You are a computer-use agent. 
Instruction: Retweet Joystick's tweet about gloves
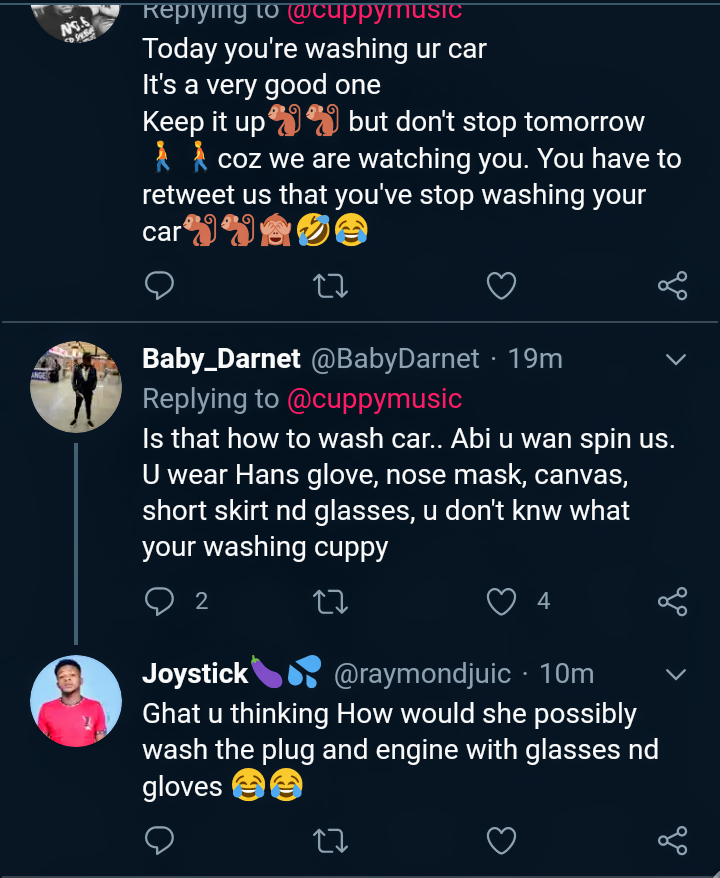[x=331, y=840]
